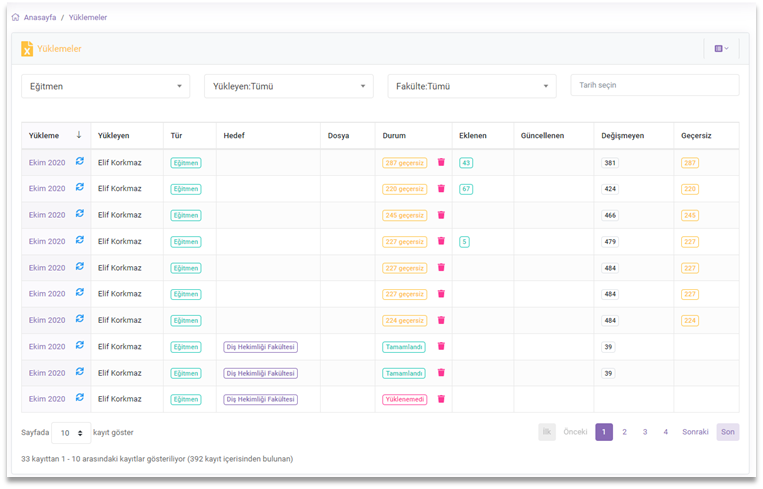The width and height of the screenshot is (763, 489).
Task: Go to page 4
Action: pos(666,432)
